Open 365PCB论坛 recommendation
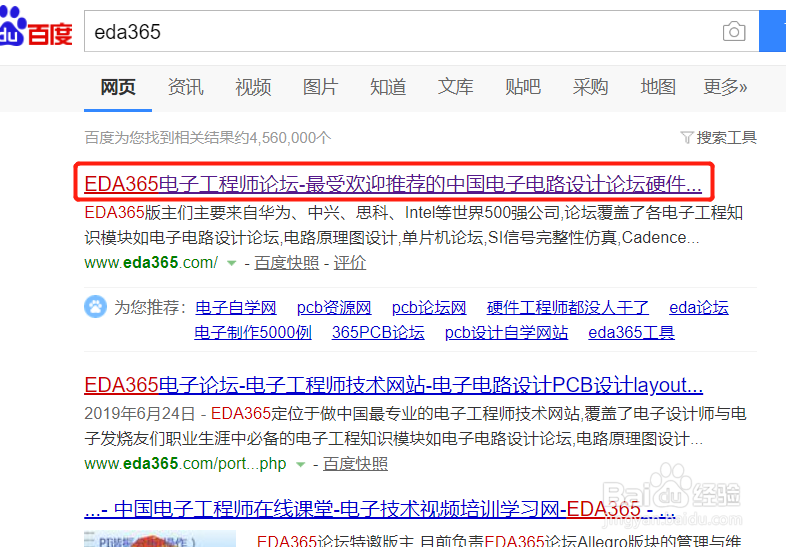Screen dimensions: 786x547 pos(378,332)
